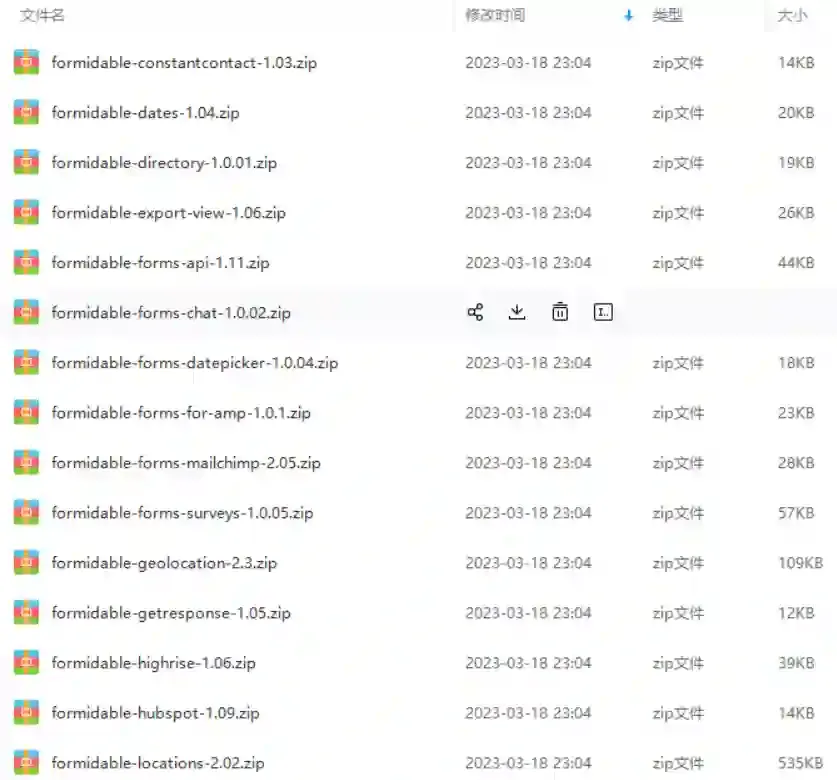Click the zip icon of formidable-forms-chat-1.0.02.zip
The width and height of the screenshot is (837, 780).
(26, 313)
